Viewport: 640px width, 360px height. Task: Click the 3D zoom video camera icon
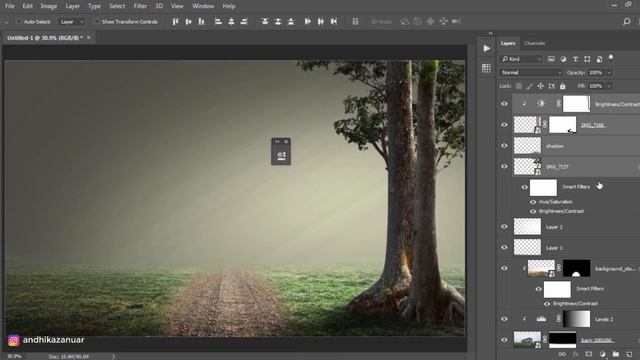[456, 22]
